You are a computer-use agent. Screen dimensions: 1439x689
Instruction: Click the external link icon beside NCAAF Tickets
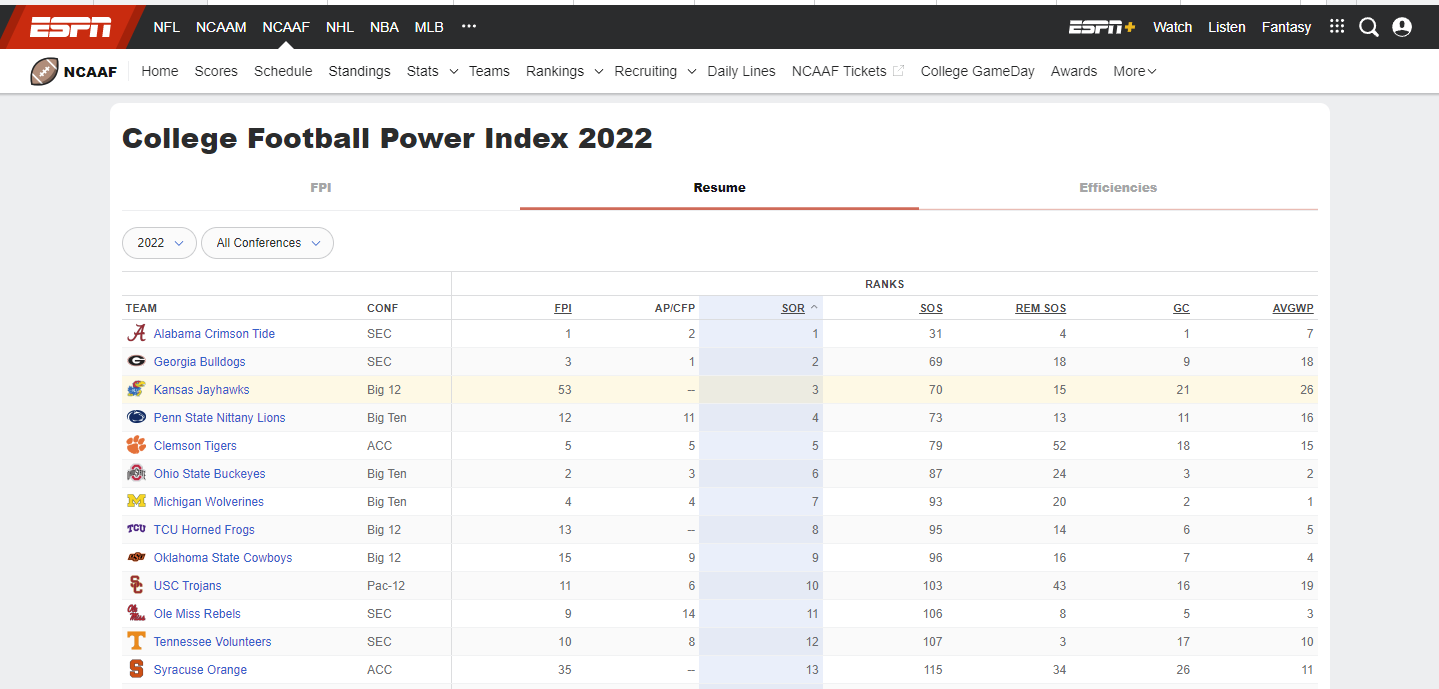[898, 71]
